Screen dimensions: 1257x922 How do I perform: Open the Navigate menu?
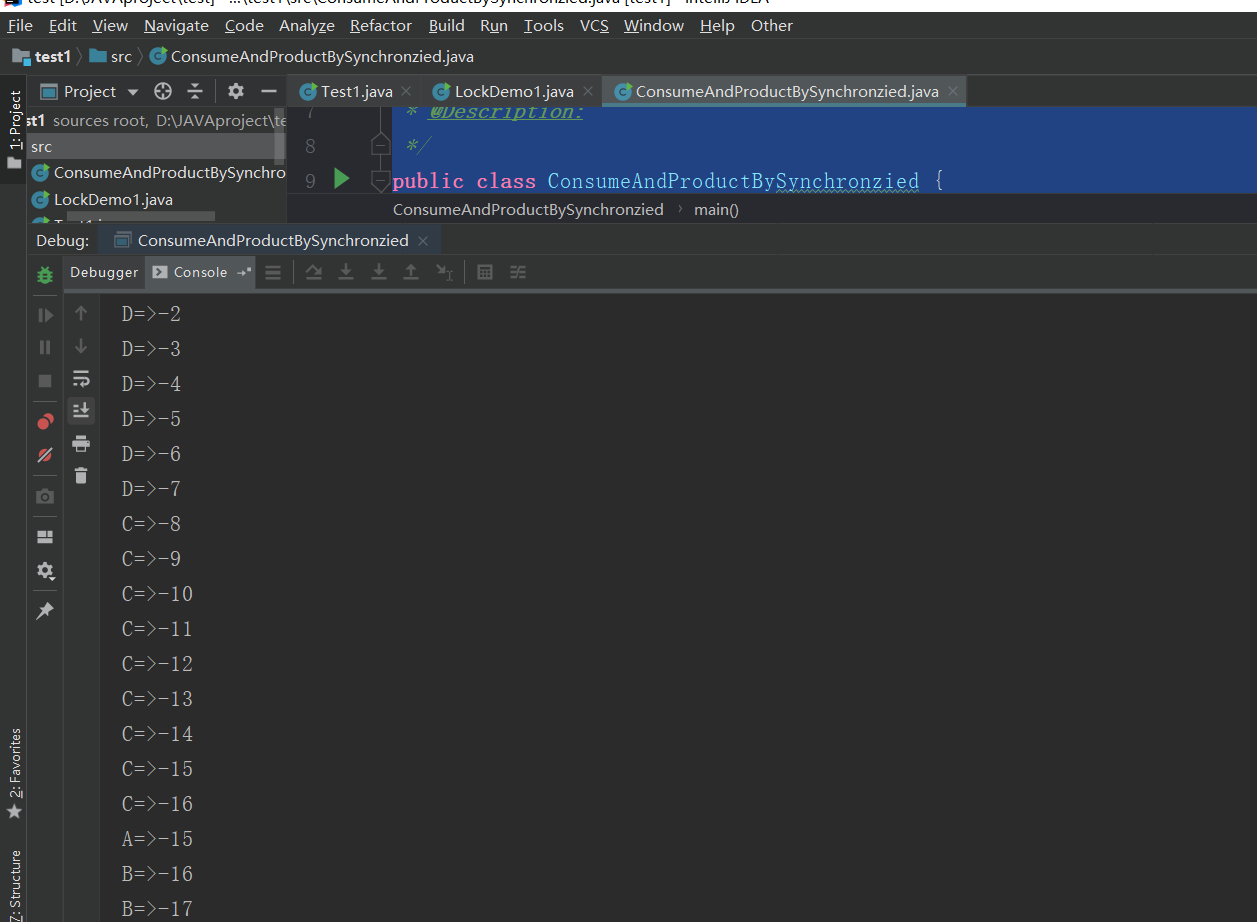click(176, 26)
